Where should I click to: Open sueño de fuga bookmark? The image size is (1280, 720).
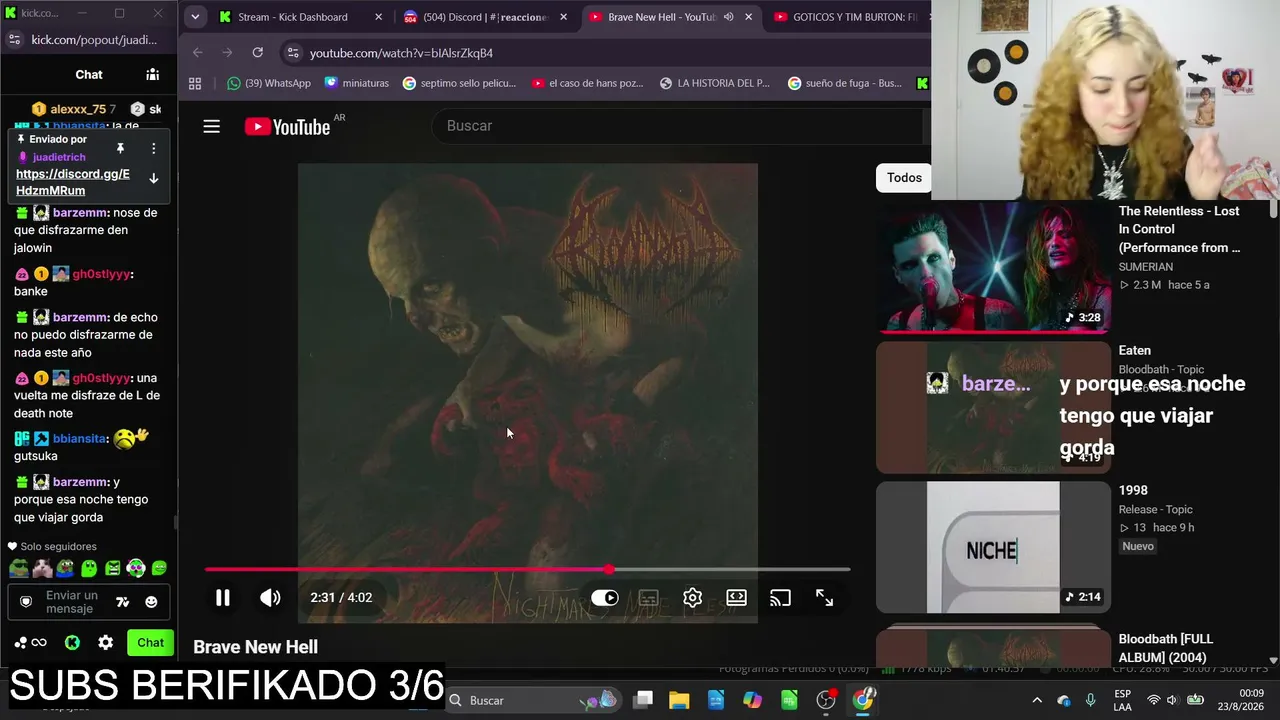pyautogui.click(x=845, y=83)
